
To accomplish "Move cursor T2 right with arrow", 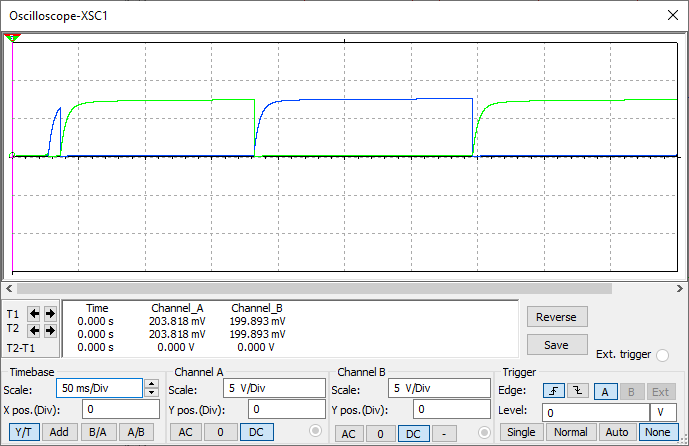I will tap(50, 330).
